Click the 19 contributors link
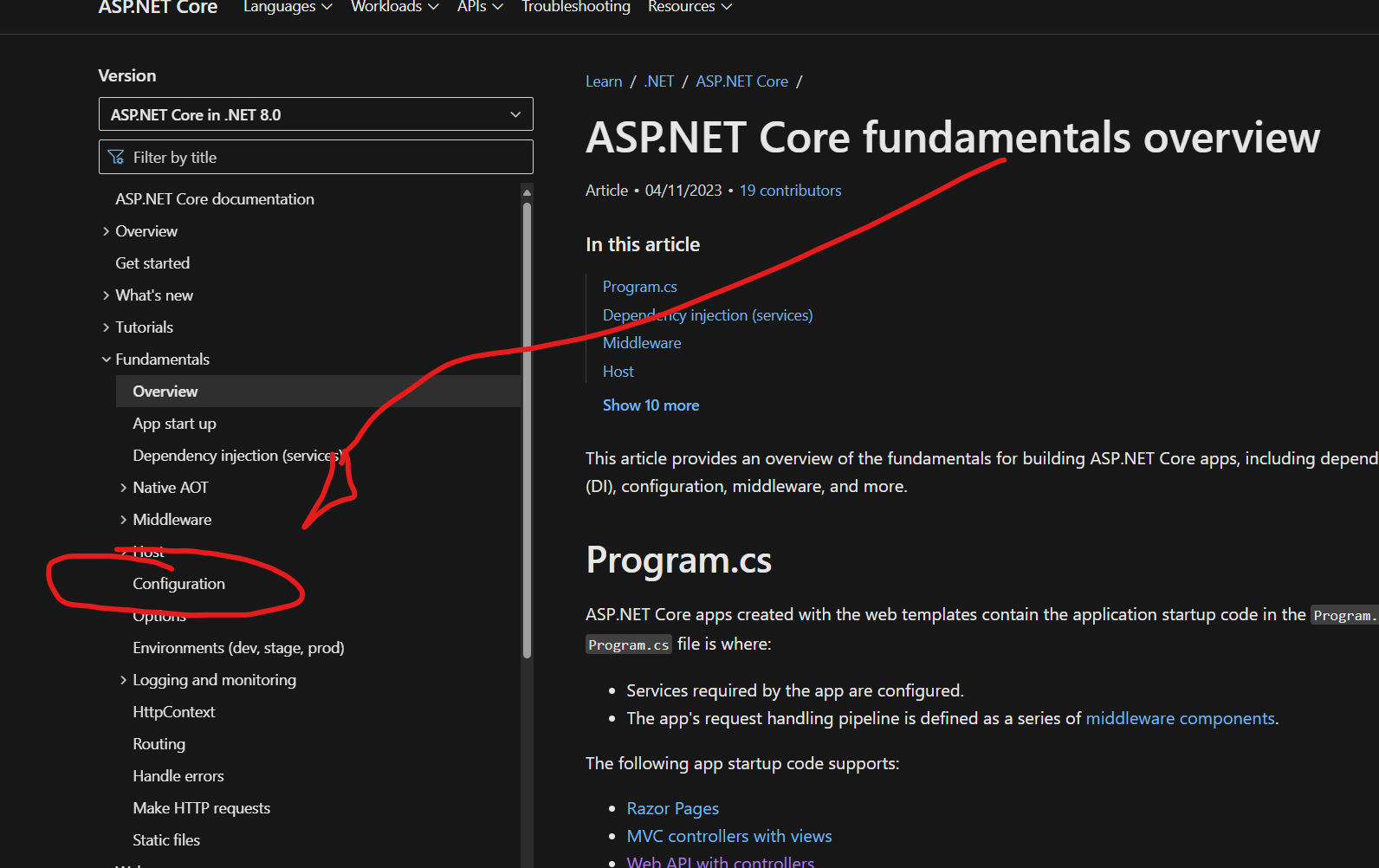Viewport: 1379px width, 868px height. tap(790, 191)
